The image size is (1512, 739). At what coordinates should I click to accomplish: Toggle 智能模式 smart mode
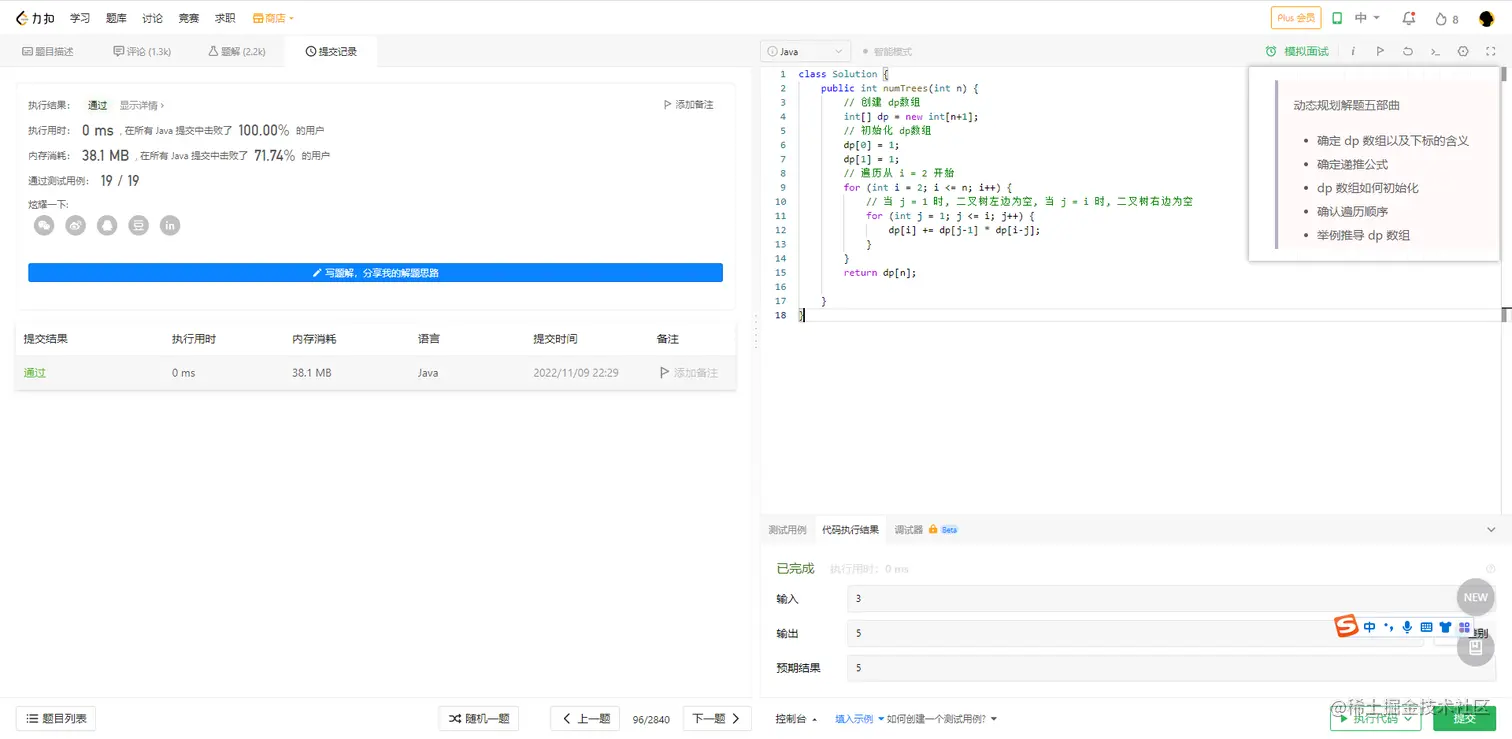coord(887,51)
